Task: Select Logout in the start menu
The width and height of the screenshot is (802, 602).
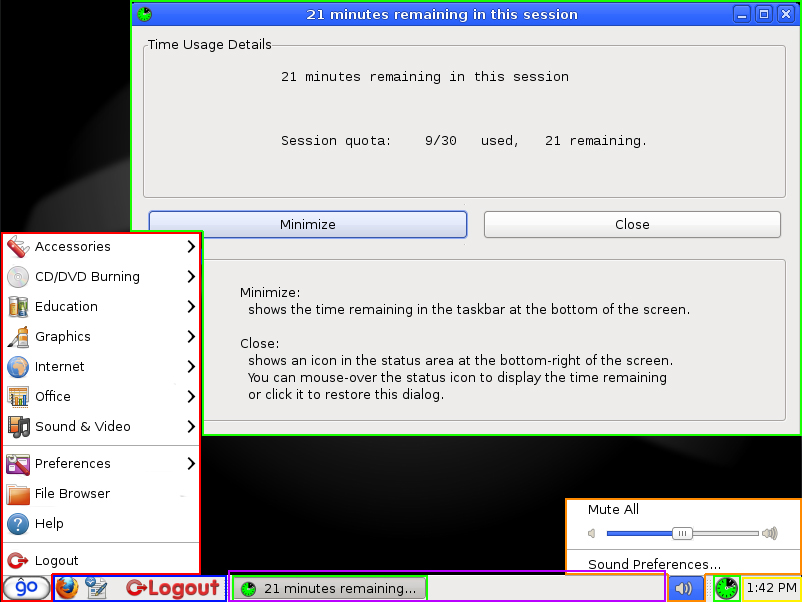Action: 56,560
